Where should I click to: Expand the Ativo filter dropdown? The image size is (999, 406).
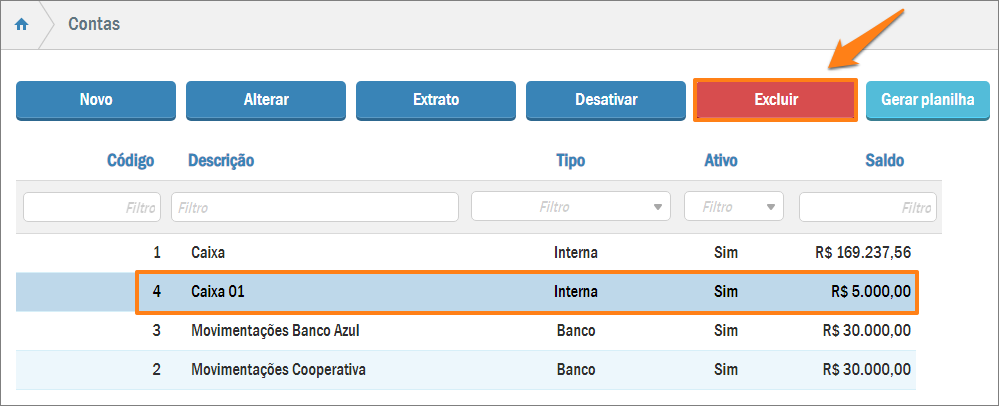pyautogui.click(x=733, y=207)
